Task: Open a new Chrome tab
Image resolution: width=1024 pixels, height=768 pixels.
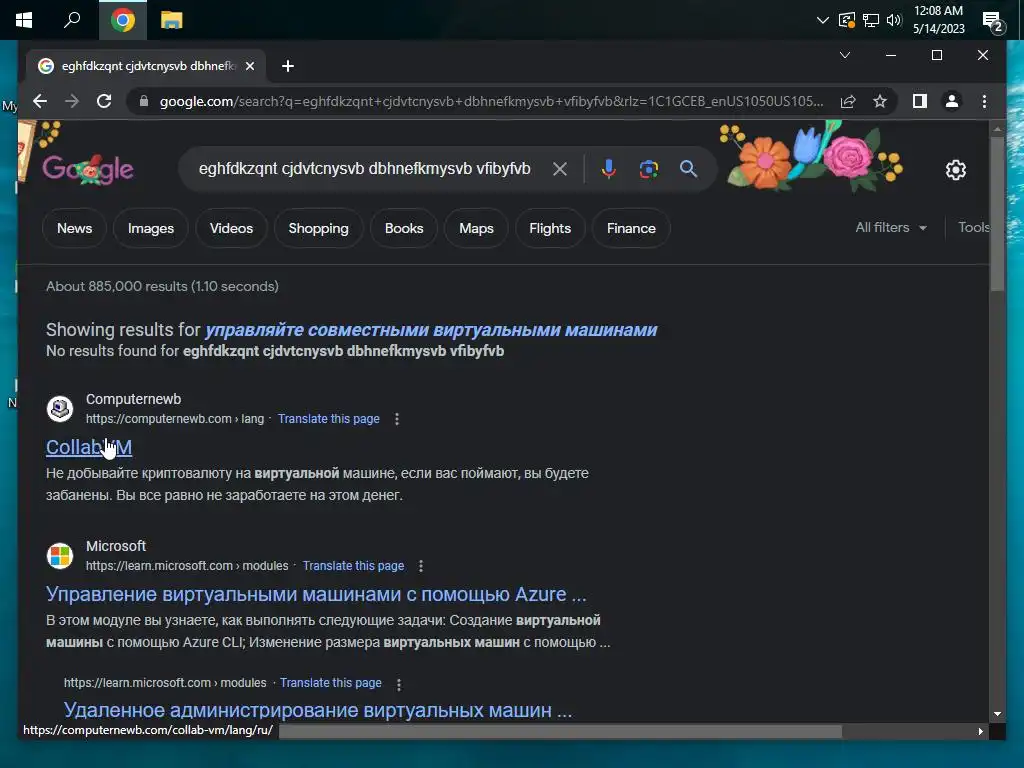Action: click(x=288, y=66)
